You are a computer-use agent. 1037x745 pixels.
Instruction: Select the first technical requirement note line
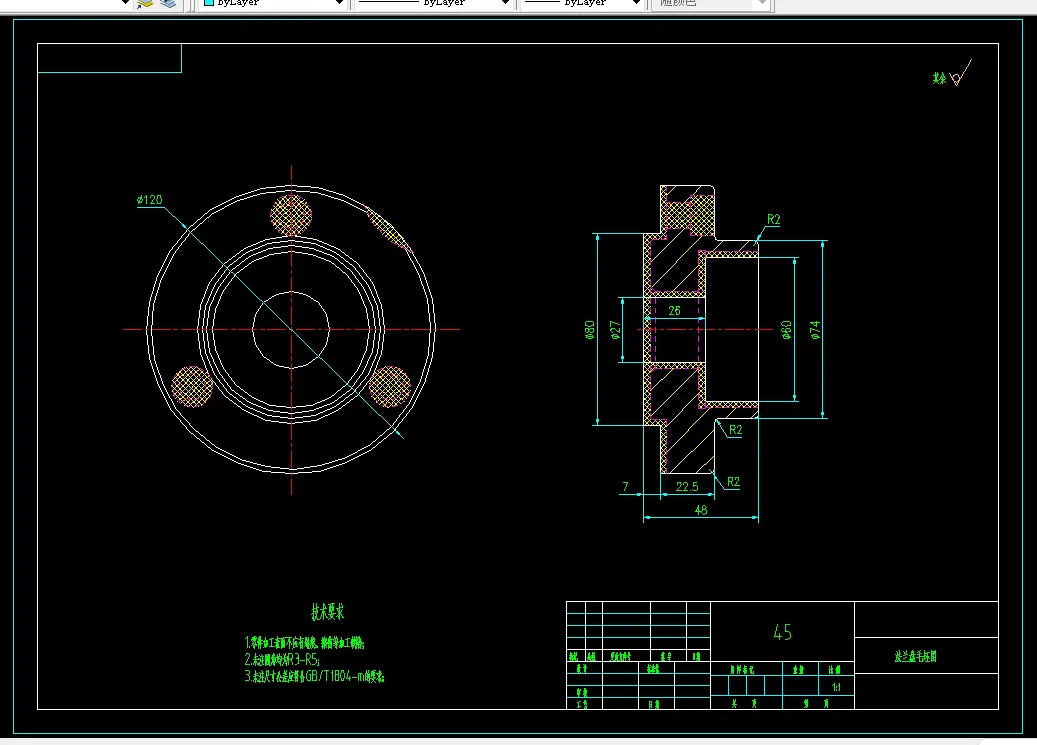pyautogui.click(x=304, y=642)
